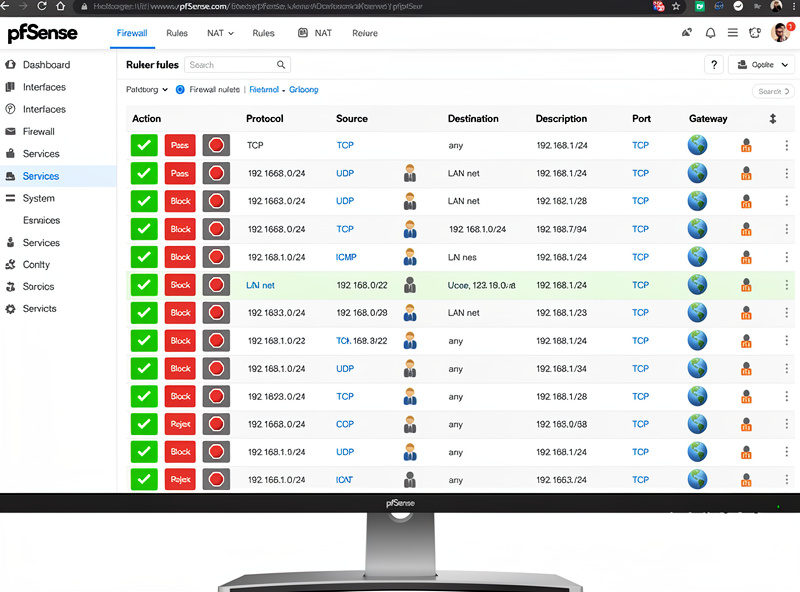Open the hamburger menu icon in header
Viewport: 800px width, 592px height.
[x=733, y=33]
